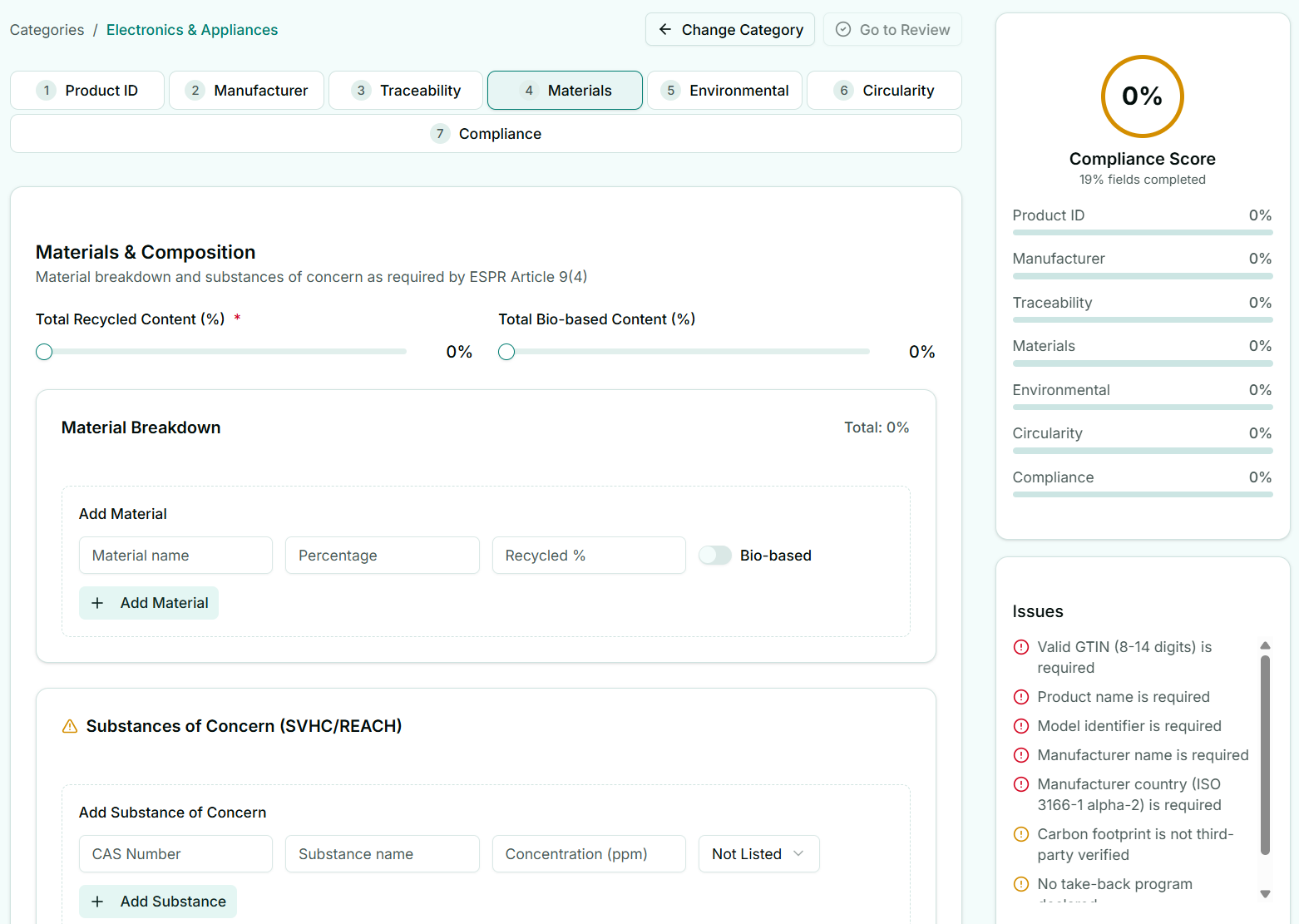
Task: Click the plus icon on Add Material
Action: click(x=97, y=603)
